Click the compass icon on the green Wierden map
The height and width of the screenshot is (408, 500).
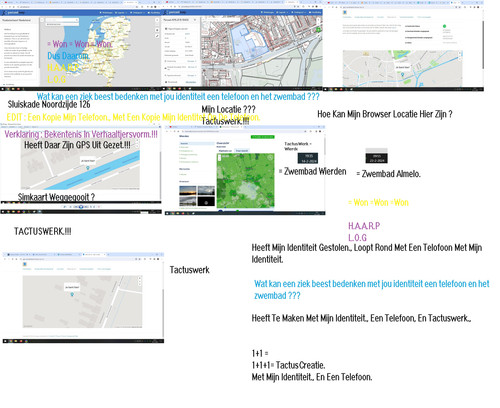(x=270, y=158)
